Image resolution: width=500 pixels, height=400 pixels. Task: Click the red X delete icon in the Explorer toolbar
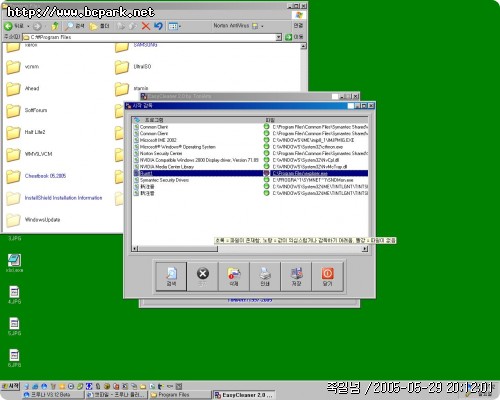click(146, 26)
